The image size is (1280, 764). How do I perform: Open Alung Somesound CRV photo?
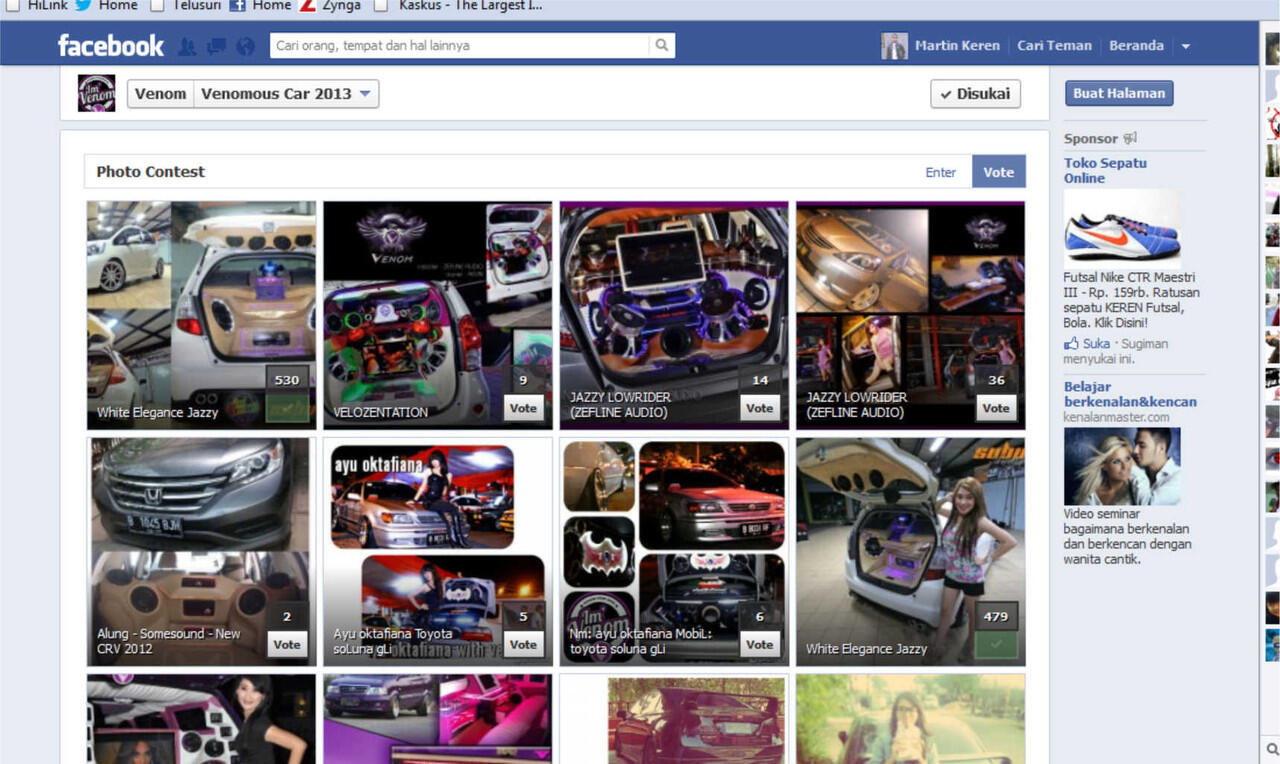(201, 551)
